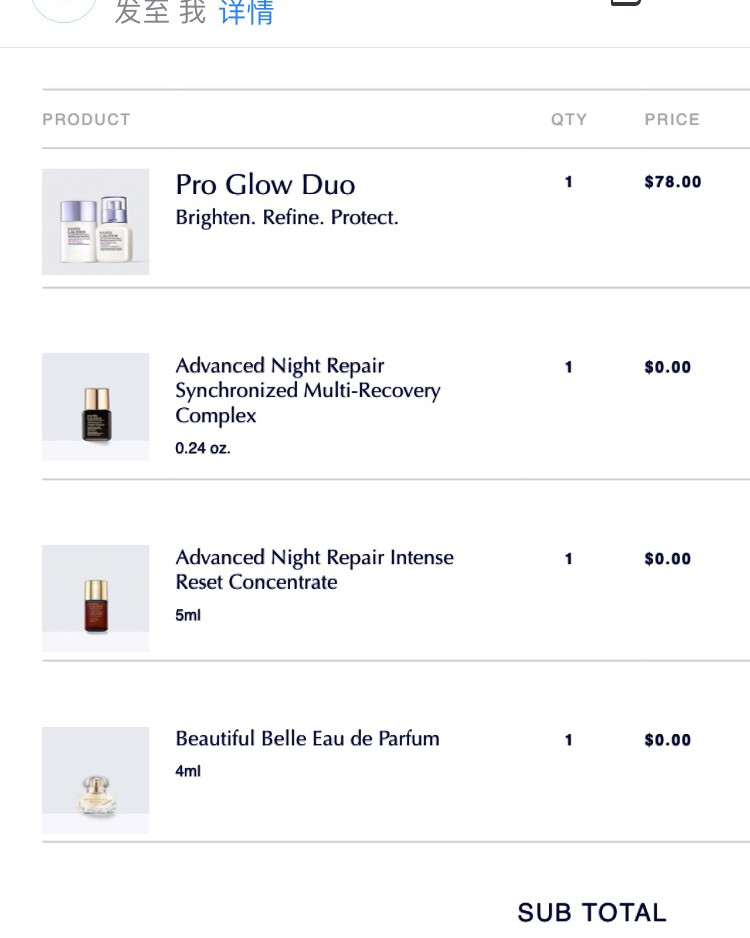This screenshot has height=938, width=750.
Task: Click the QTY column header
Action: tap(569, 120)
